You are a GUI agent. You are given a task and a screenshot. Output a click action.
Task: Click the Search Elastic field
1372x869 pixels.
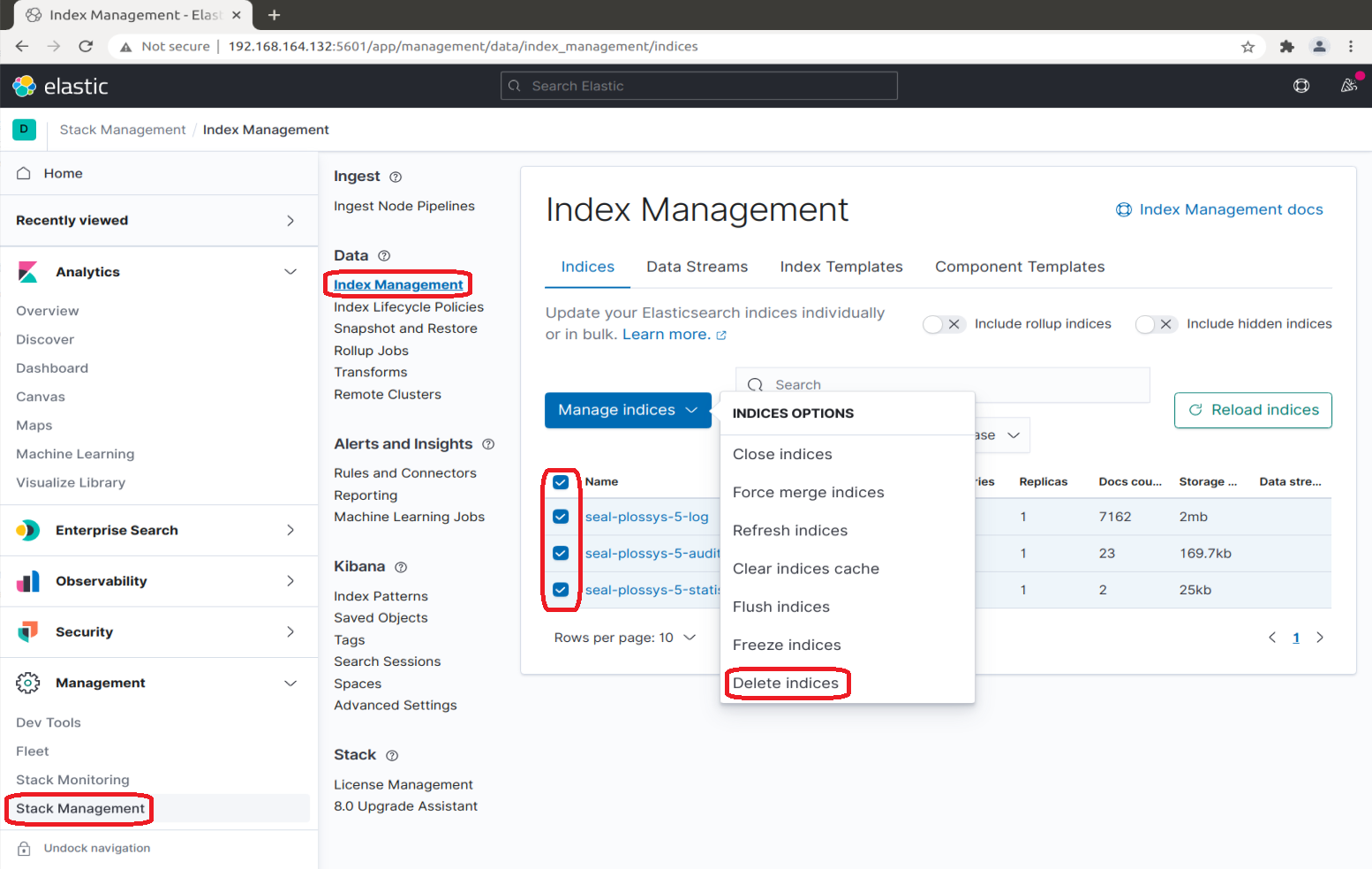pyautogui.click(x=699, y=86)
